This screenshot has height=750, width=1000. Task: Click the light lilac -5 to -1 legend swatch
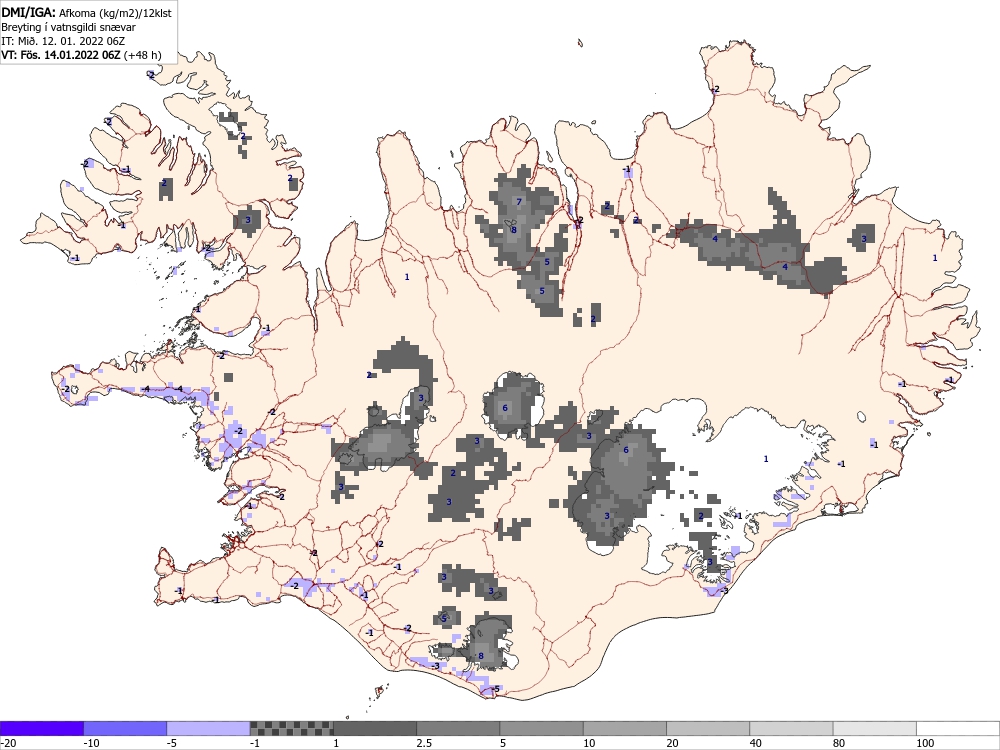pyautogui.click(x=209, y=728)
